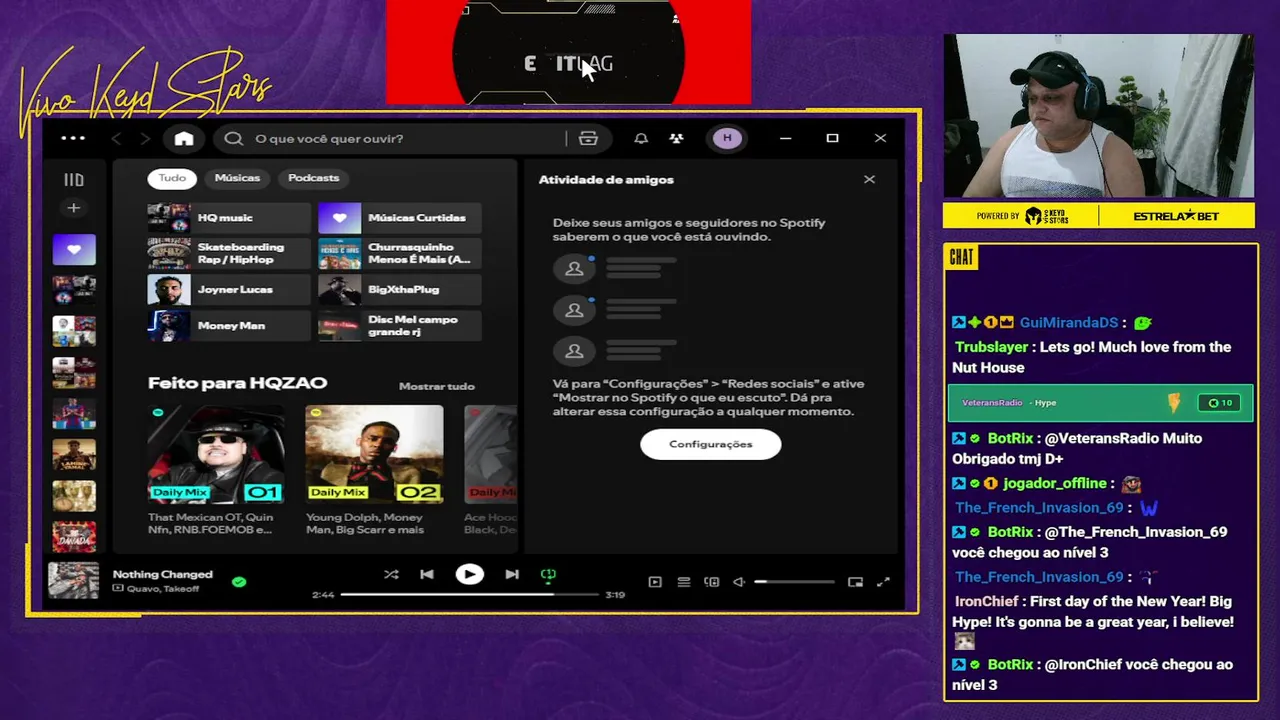Screen dimensions: 1280x720
Task: Open Connect to a device icon
Action: tap(712, 582)
